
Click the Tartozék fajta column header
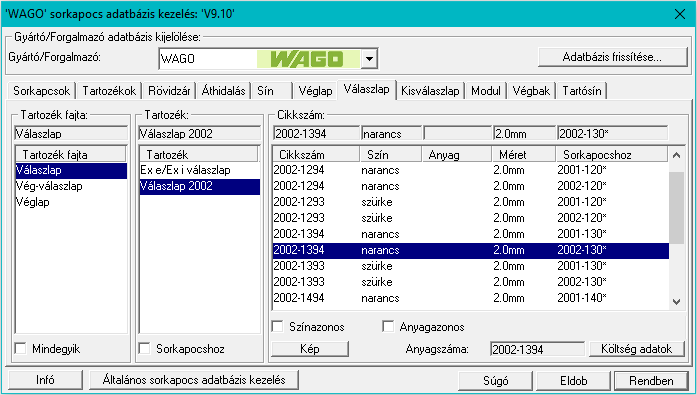71,155
